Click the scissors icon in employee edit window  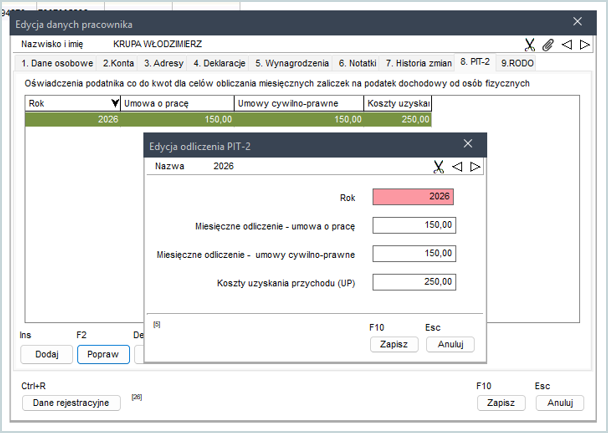tap(530, 45)
